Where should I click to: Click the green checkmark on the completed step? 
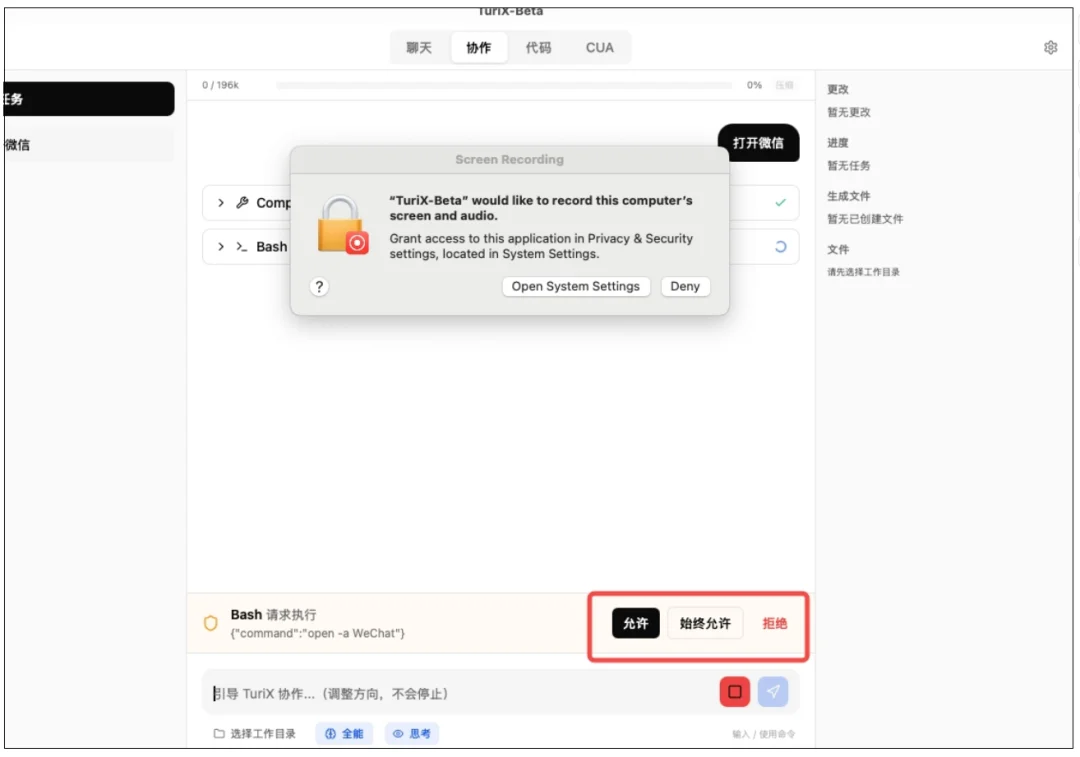point(781,203)
